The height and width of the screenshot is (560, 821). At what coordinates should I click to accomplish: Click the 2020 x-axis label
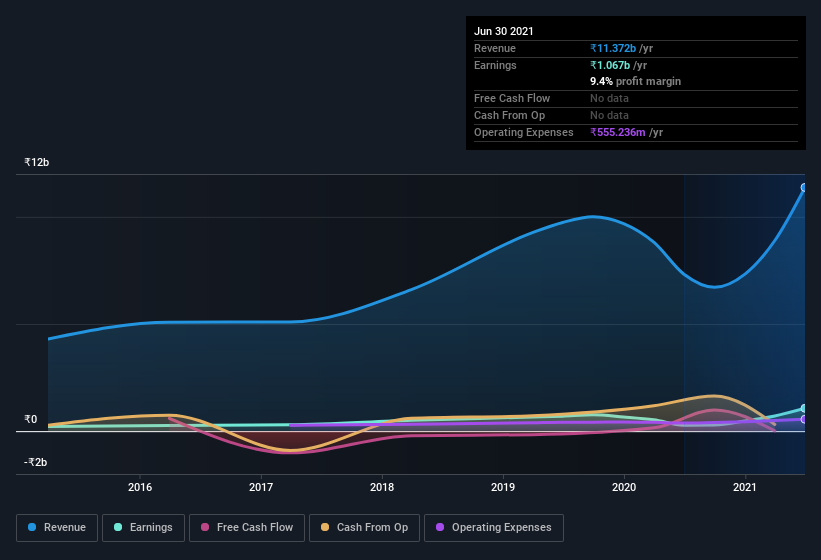point(624,487)
